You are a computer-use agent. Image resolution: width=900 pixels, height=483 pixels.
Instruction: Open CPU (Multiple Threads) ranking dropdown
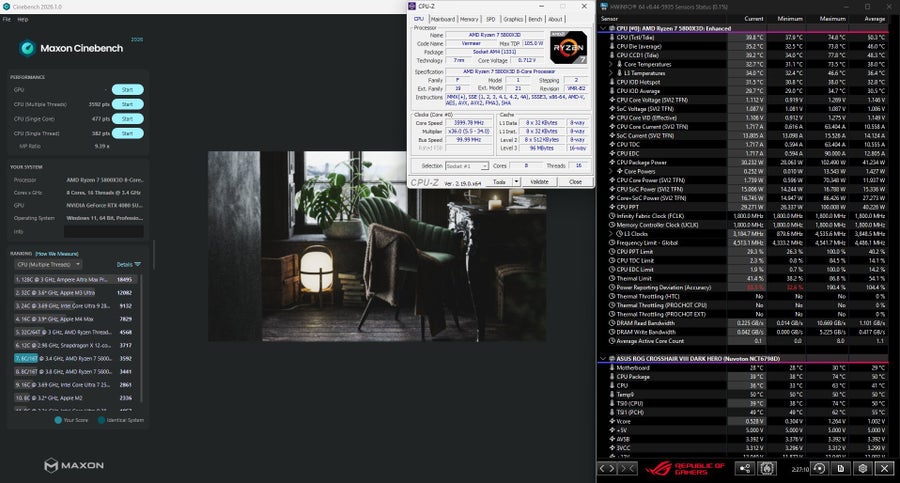coord(48,264)
